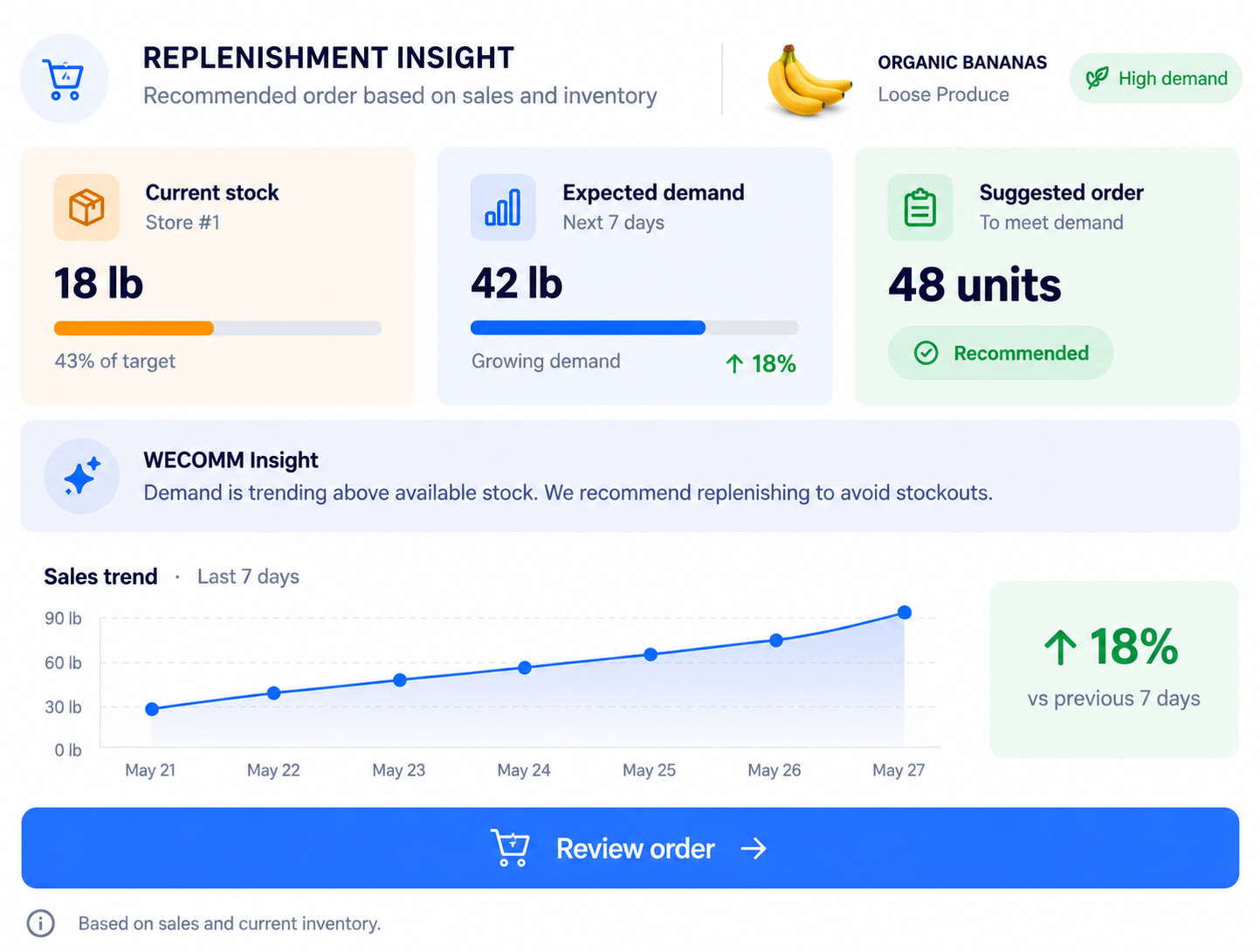Viewport: 1260px width, 952px height.
Task: Select the May 26 data point on chart
Action: [x=776, y=640]
